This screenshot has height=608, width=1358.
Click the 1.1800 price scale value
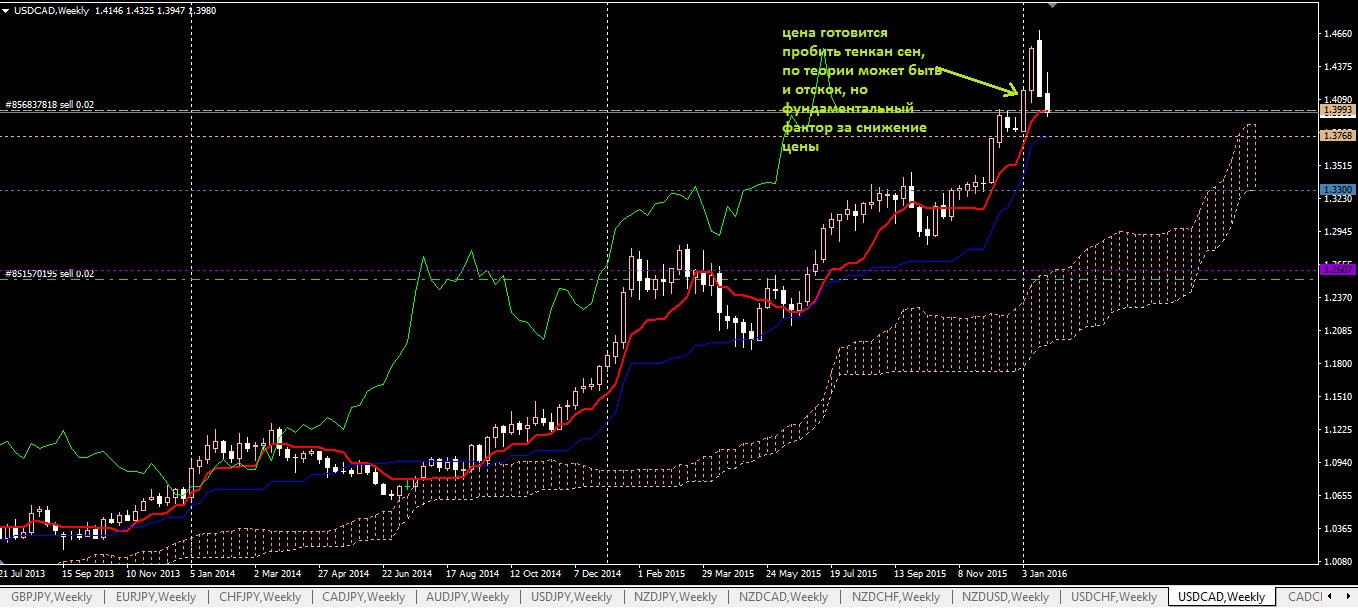pyautogui.click(x=1337, y=364)
